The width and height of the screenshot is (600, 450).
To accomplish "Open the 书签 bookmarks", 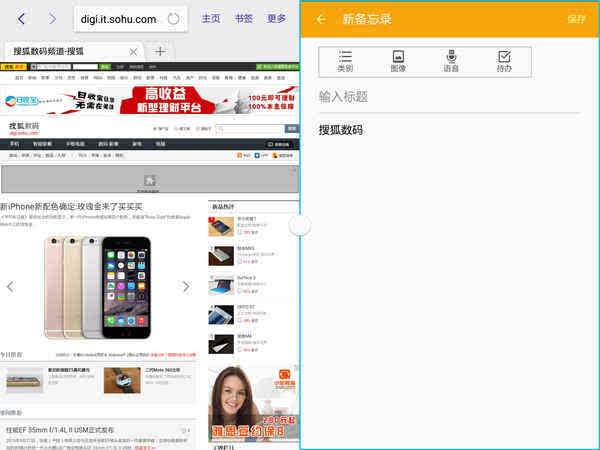I will pos(244,18).
